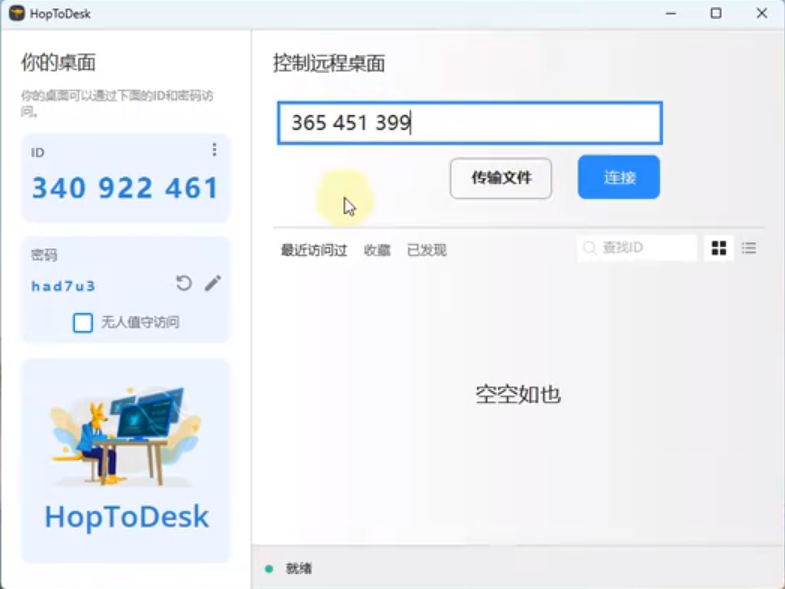
Task: Select your ID 340 922 461
Action: [125, 188]
